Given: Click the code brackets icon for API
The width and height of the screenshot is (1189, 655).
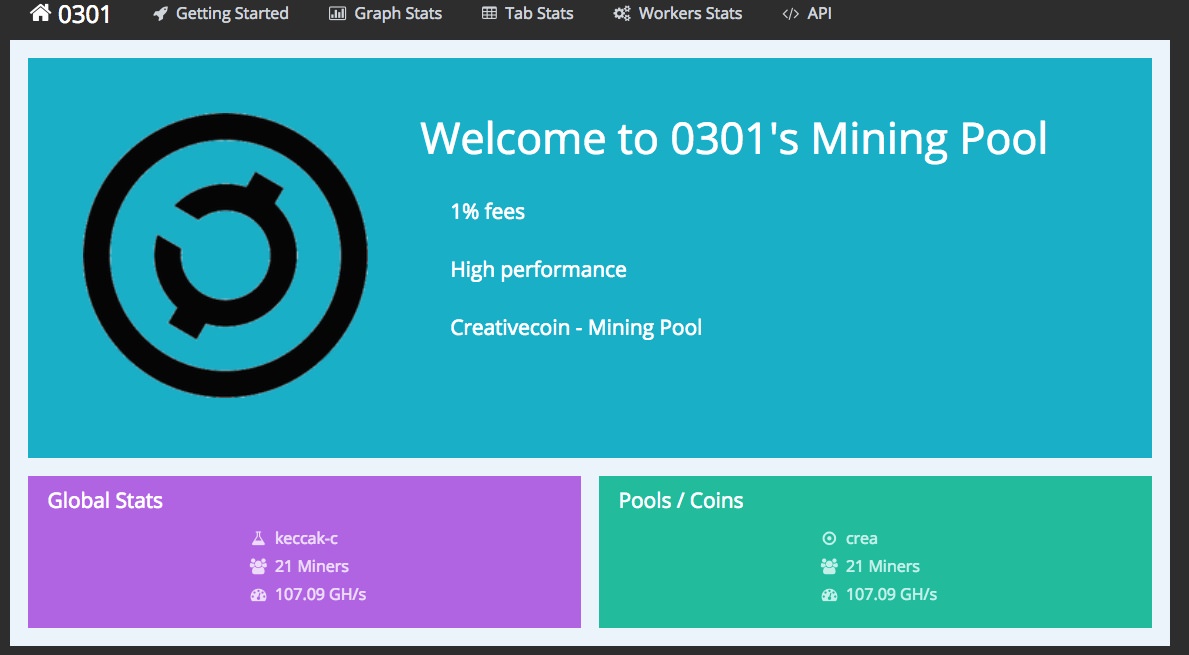Looking at the screenshot, I should pos(791,14).
